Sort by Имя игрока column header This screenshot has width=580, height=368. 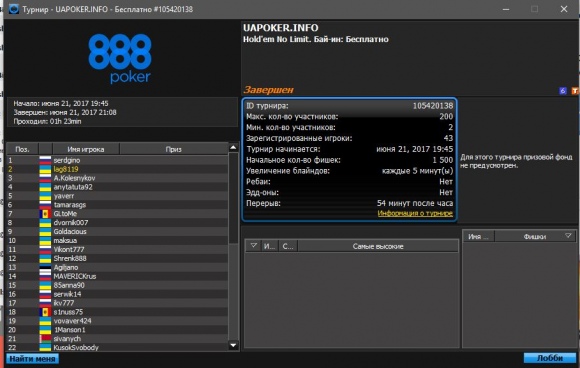click(x=85, y=149)
